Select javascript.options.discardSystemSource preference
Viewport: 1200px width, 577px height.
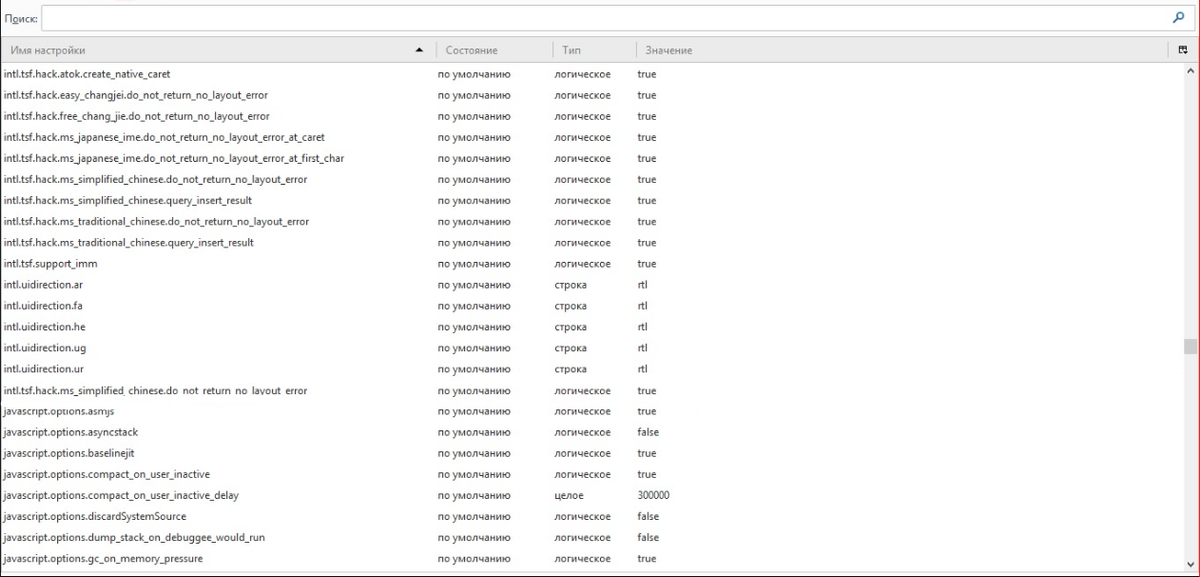point(592,516)
